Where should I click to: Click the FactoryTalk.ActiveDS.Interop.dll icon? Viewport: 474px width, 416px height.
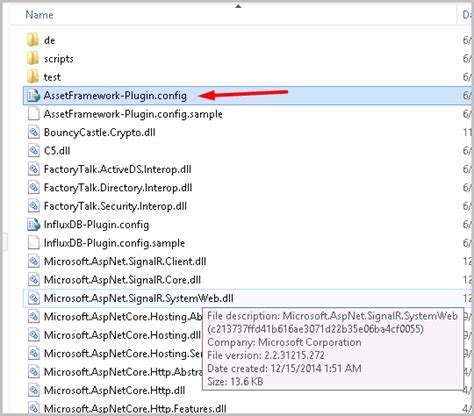33,169
